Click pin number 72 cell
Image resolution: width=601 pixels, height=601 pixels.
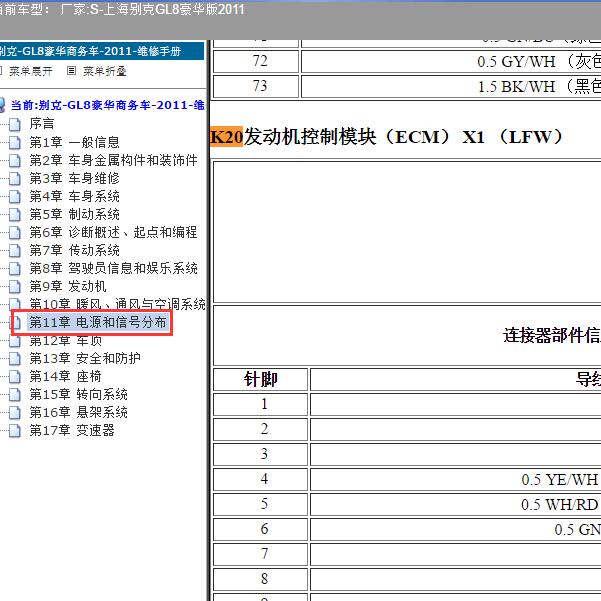point(256,61)
